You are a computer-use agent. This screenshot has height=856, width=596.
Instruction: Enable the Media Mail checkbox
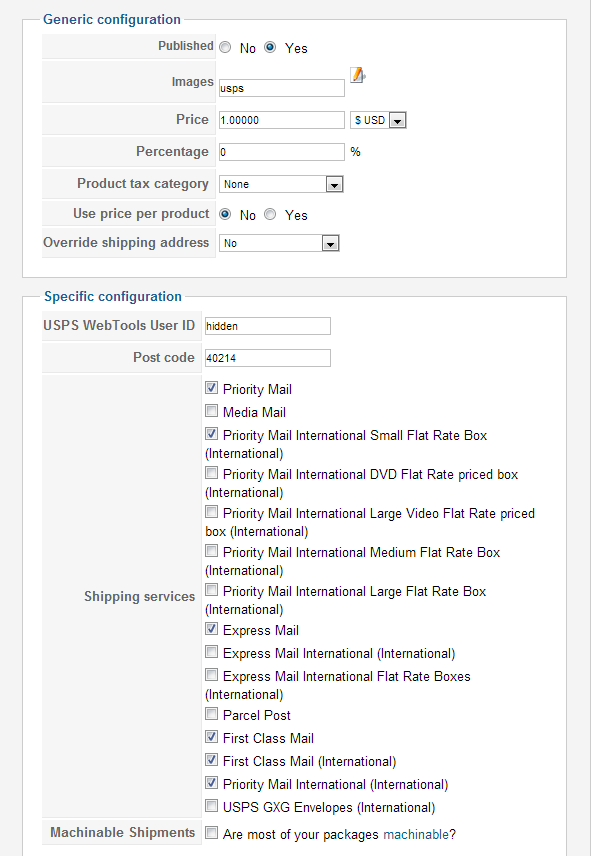[x=211, y=411]
